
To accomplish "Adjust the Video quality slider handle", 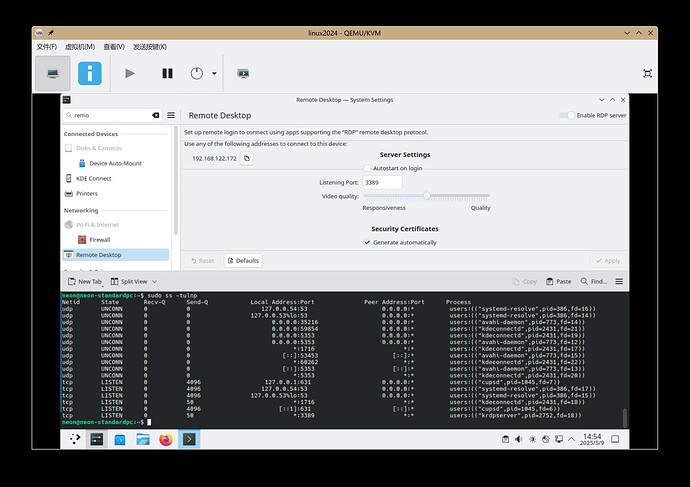I will [x=426, y=196].
